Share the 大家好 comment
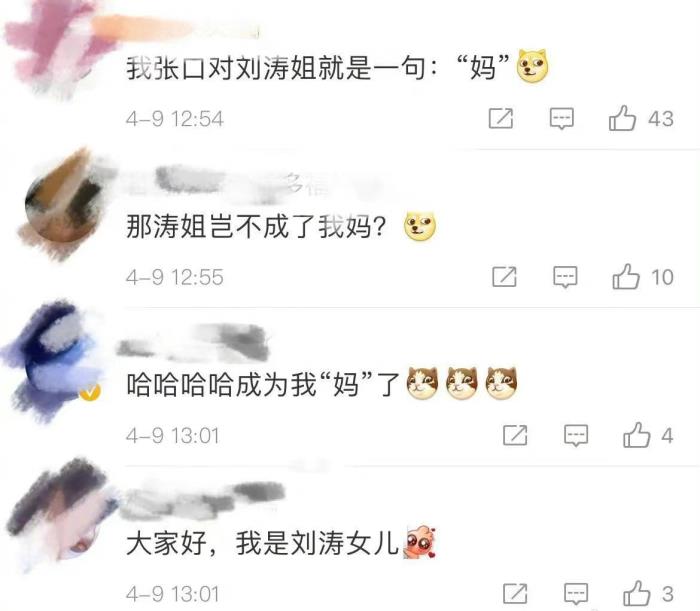The width and height of the screenshot is (700, 611). click(515, 594)
